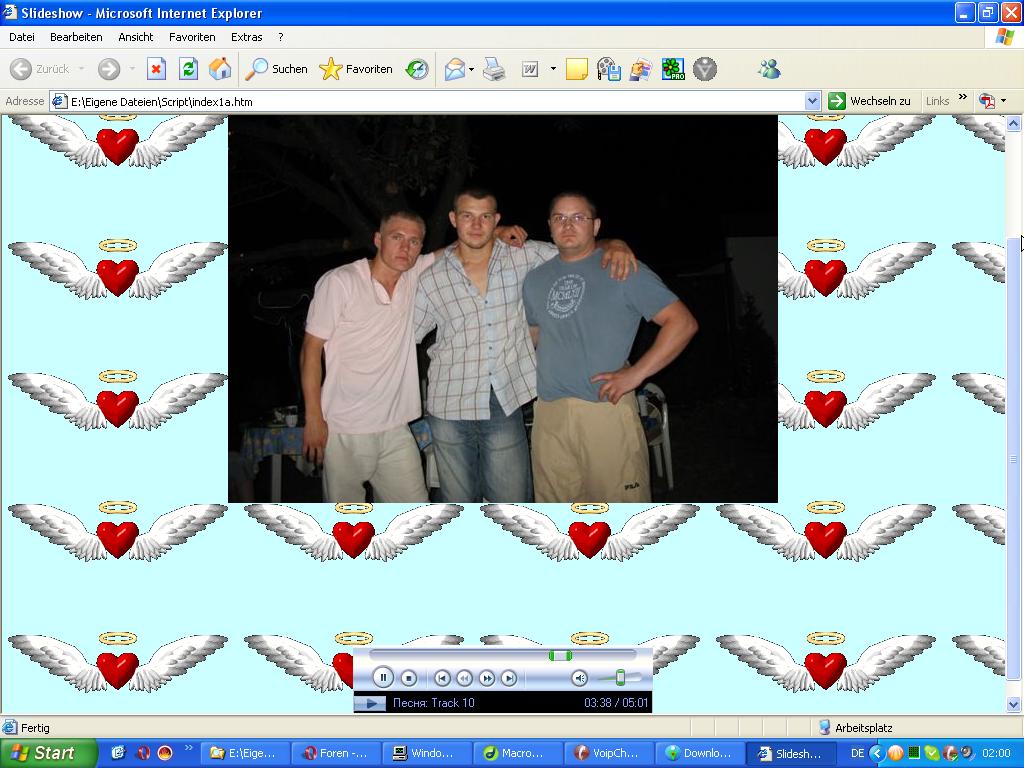The width and height of the screenshot is (1024, 768).
Task: Expand the edit button dropdown arrow
Action: coord(553,69)
